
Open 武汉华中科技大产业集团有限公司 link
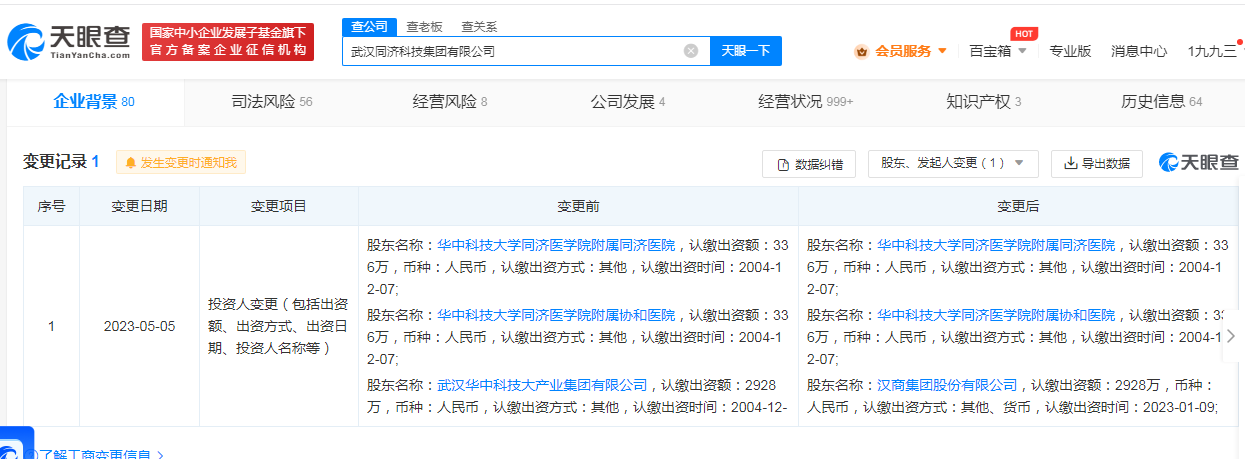(542, 384)
